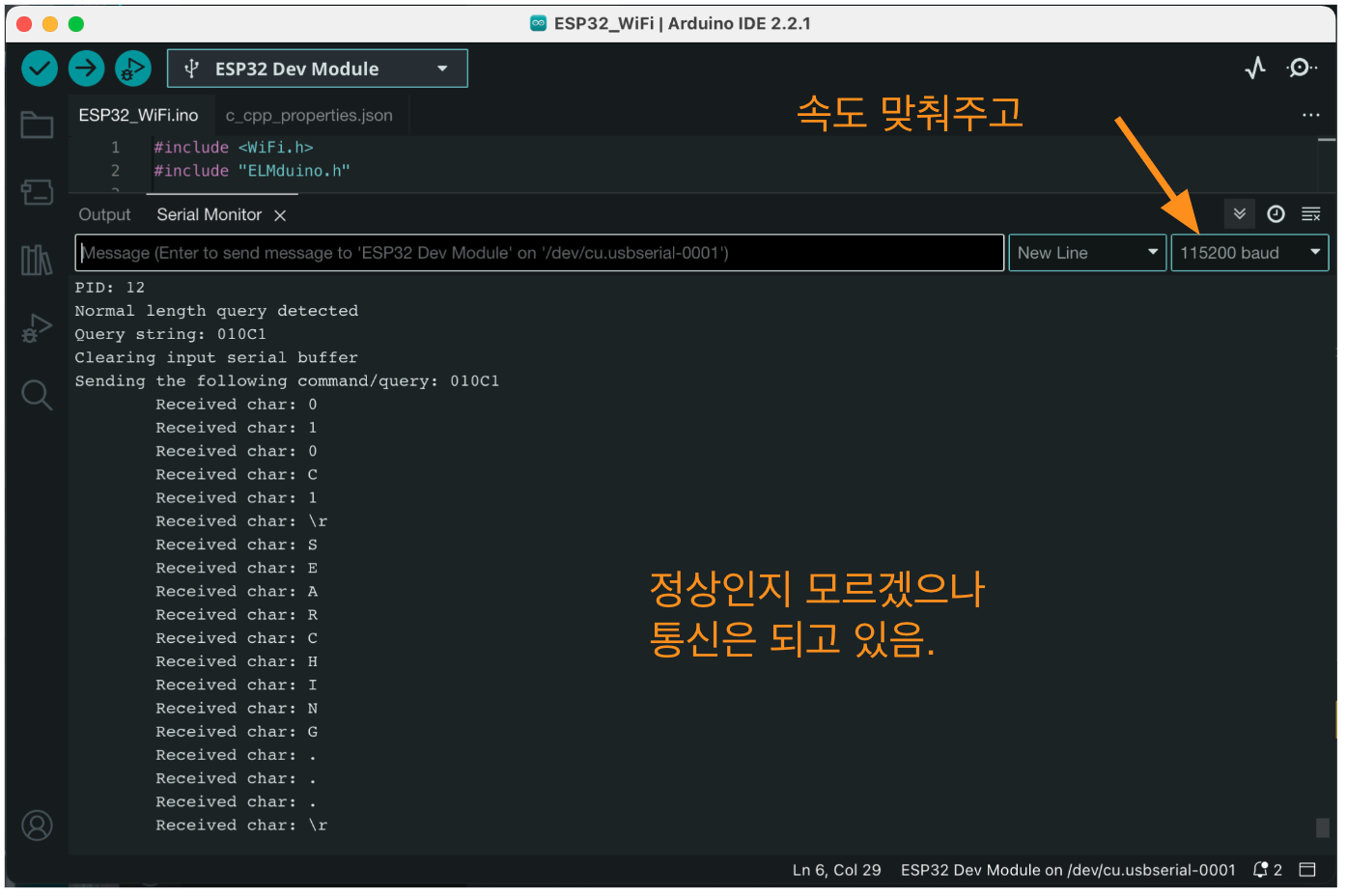Toggle bottom panel icon in status bar
The height and width of the screenshot is (896, 1346).
(x=1307, y=870)
